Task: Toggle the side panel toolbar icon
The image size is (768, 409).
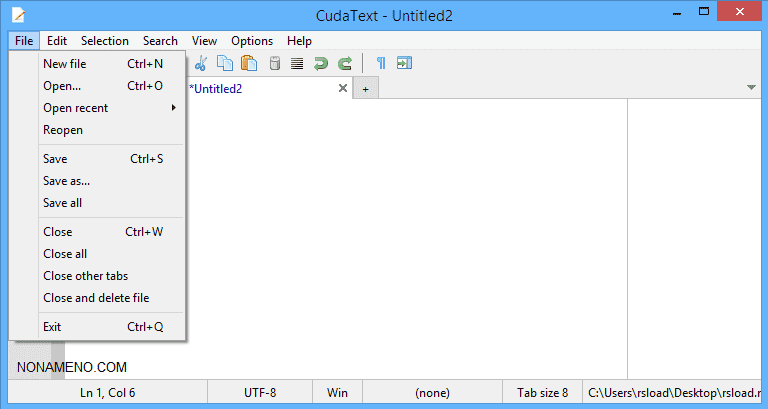Action: click(404, 63)
